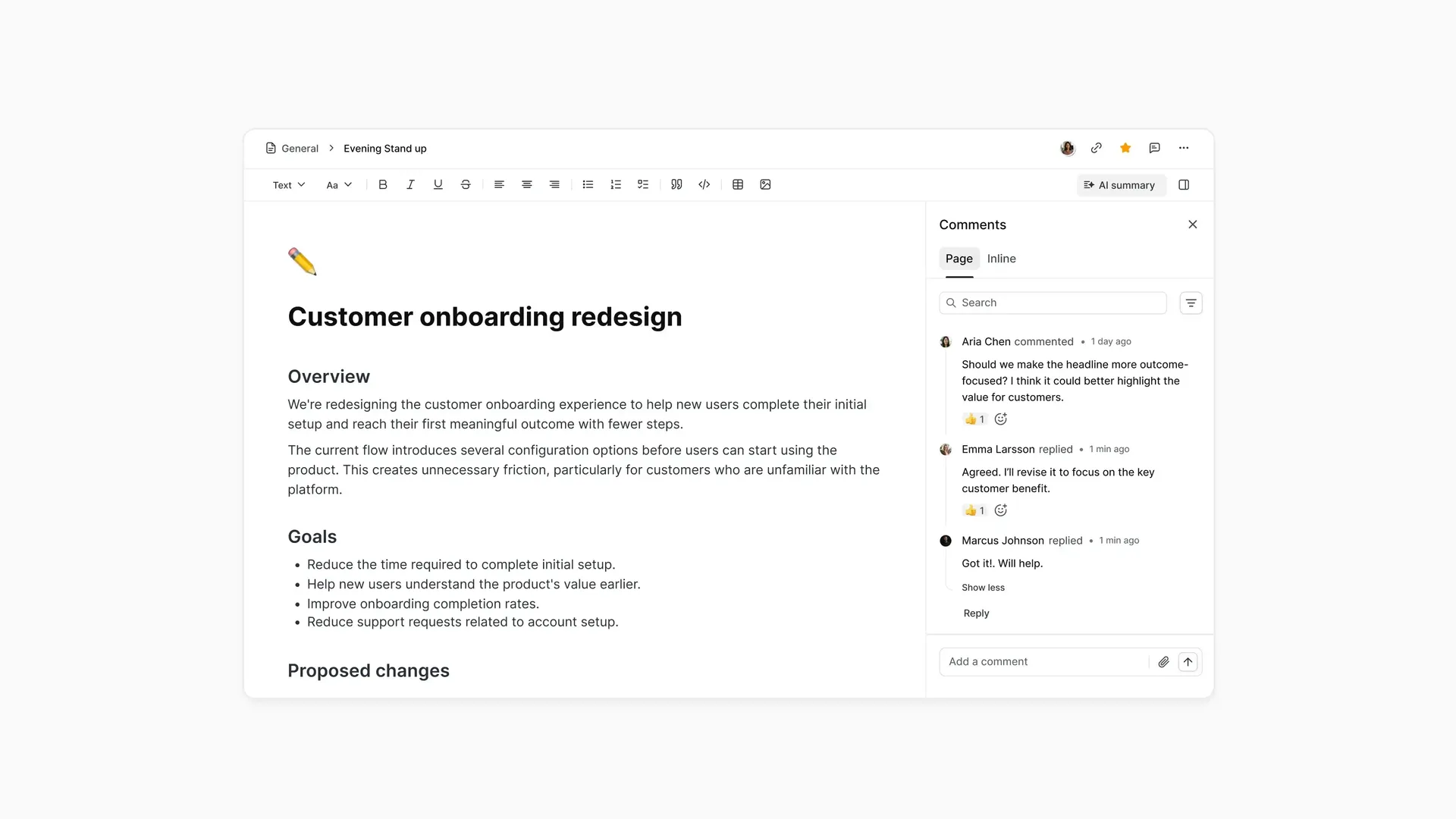Open the user avatar in header

[x=1068, y=148]
